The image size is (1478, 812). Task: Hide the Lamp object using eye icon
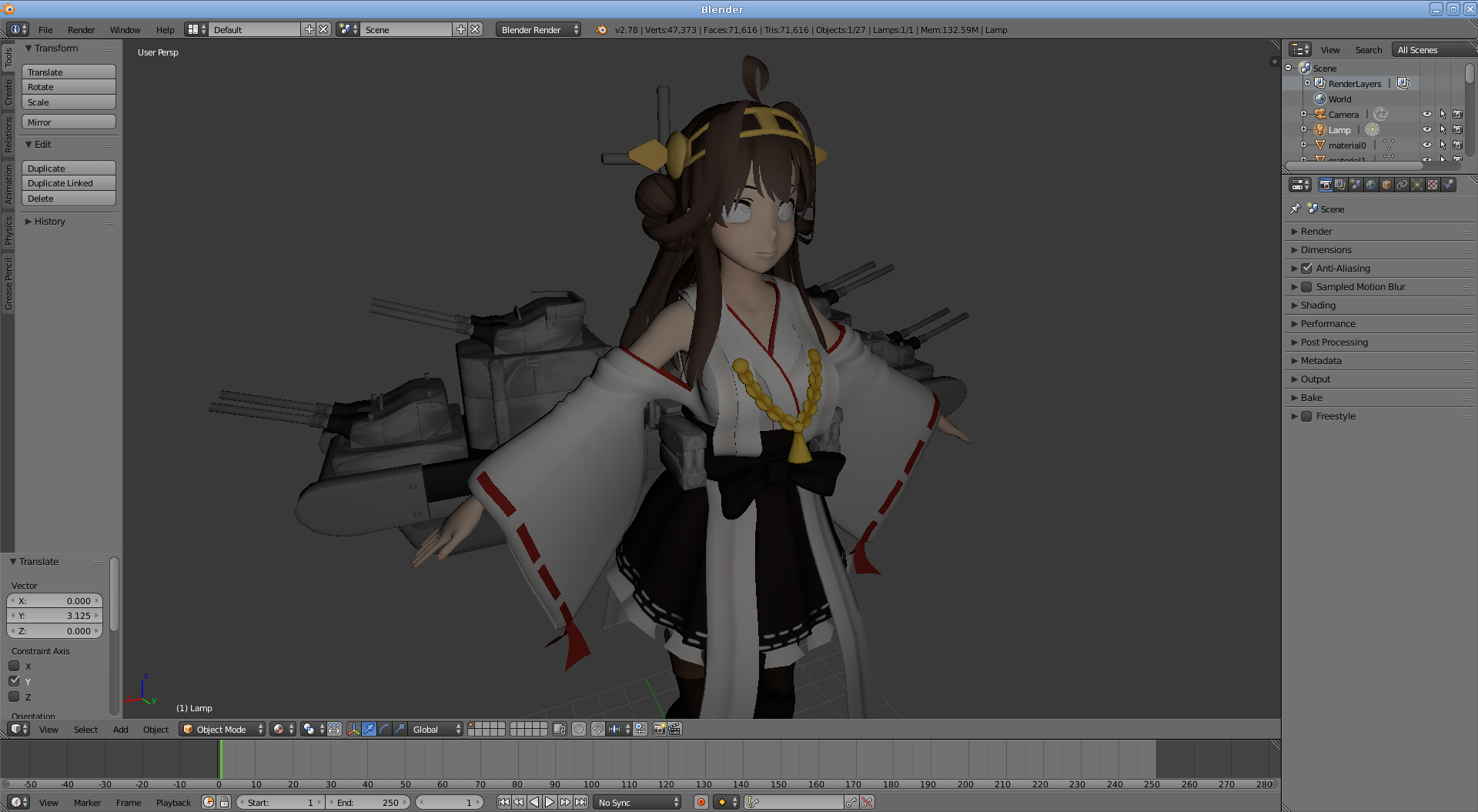[1426, 129]
